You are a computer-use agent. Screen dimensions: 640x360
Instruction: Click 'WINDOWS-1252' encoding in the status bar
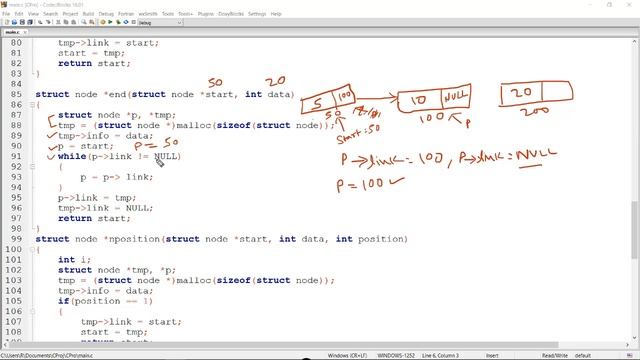pos(396,356)
